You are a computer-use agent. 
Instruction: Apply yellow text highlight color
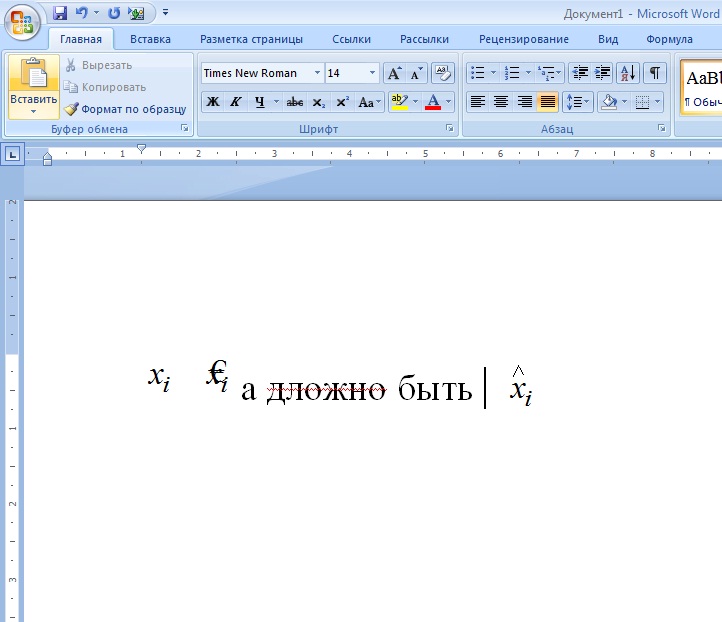pos(399,101)
